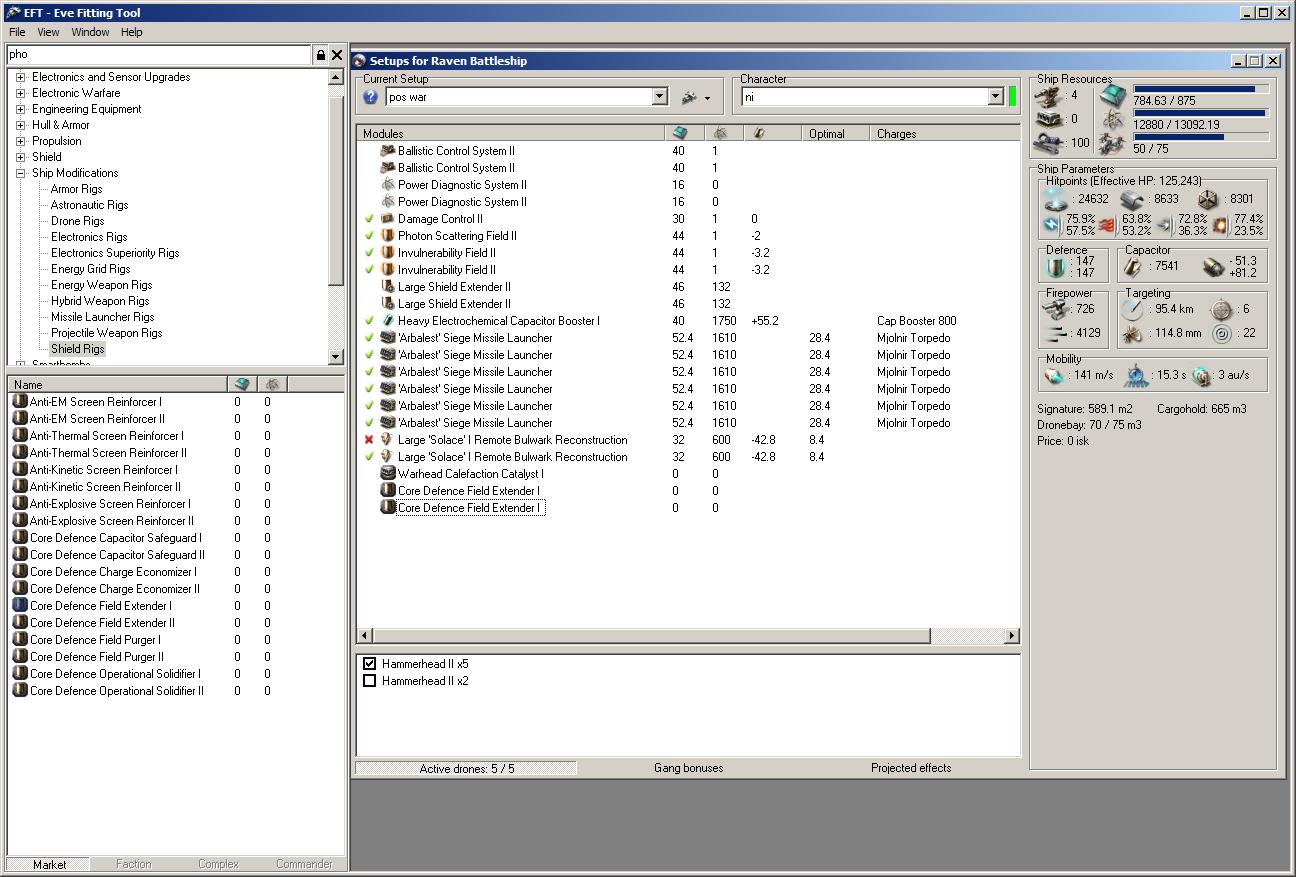The image size is (1296, 877).
Task: Click the Active drones 5 / 5 bar
Action: tap(466, 768)
